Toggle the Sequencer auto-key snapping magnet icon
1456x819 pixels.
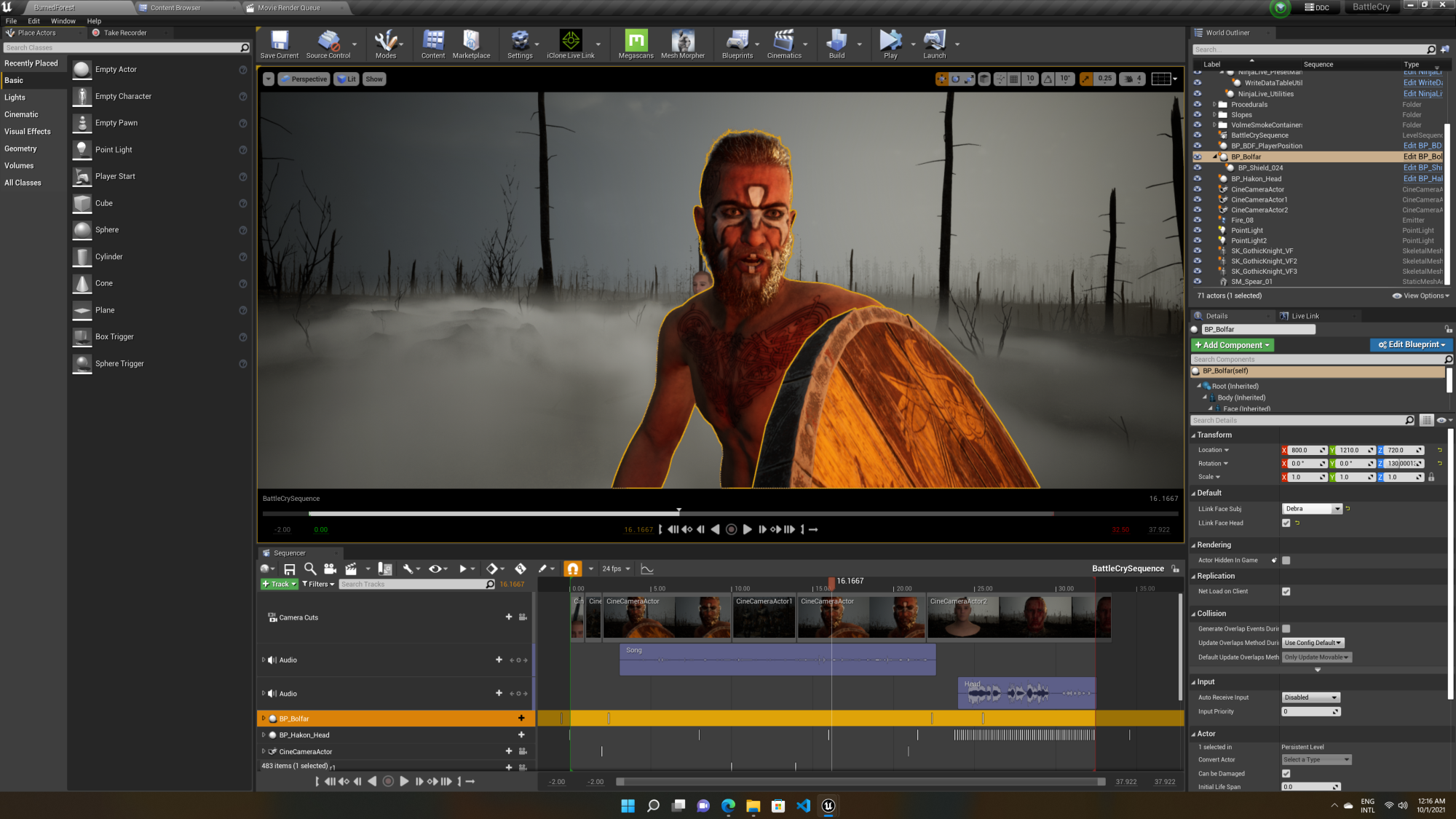tap(573, 569)
